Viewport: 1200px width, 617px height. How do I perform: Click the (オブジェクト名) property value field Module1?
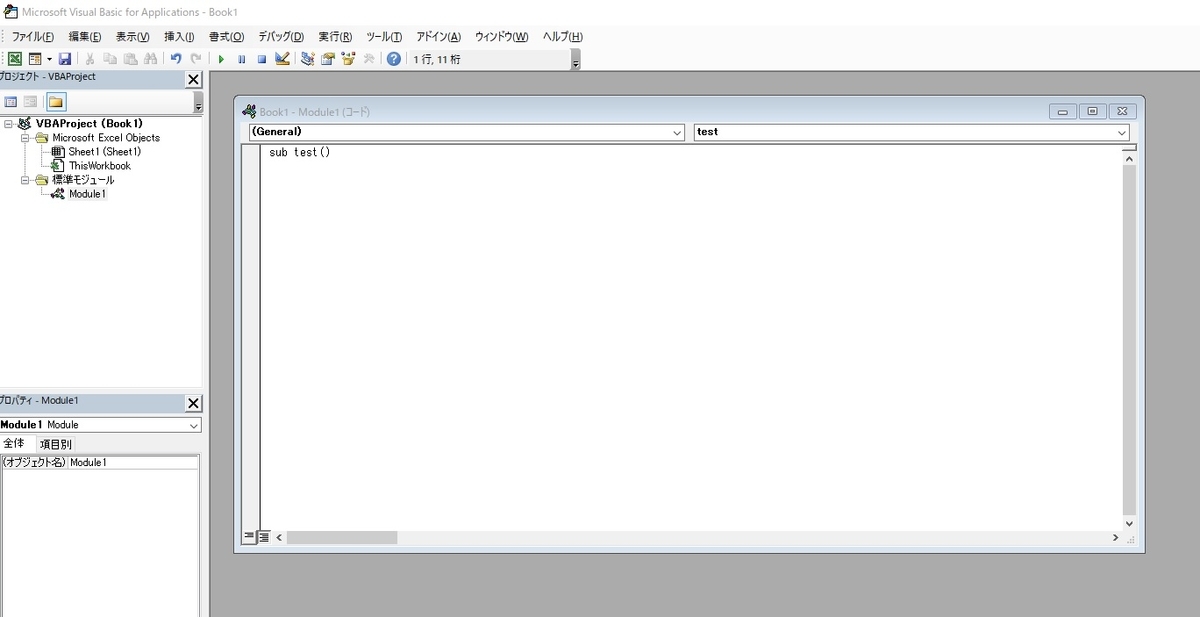click(132, 462)
